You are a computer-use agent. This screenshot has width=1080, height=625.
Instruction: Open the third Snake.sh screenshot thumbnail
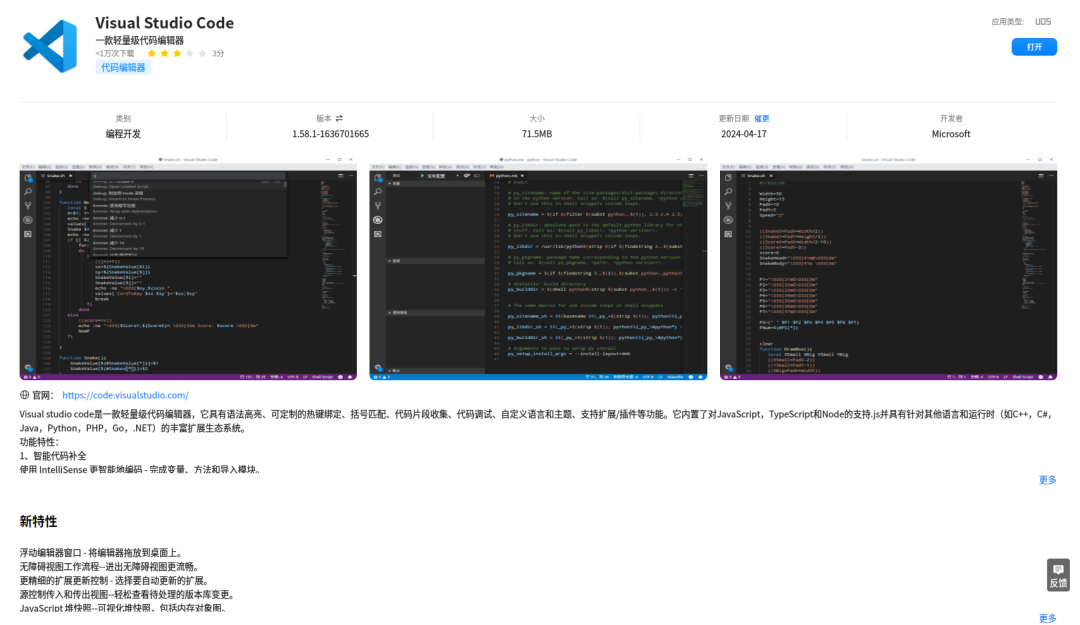(x=889, y=268)
